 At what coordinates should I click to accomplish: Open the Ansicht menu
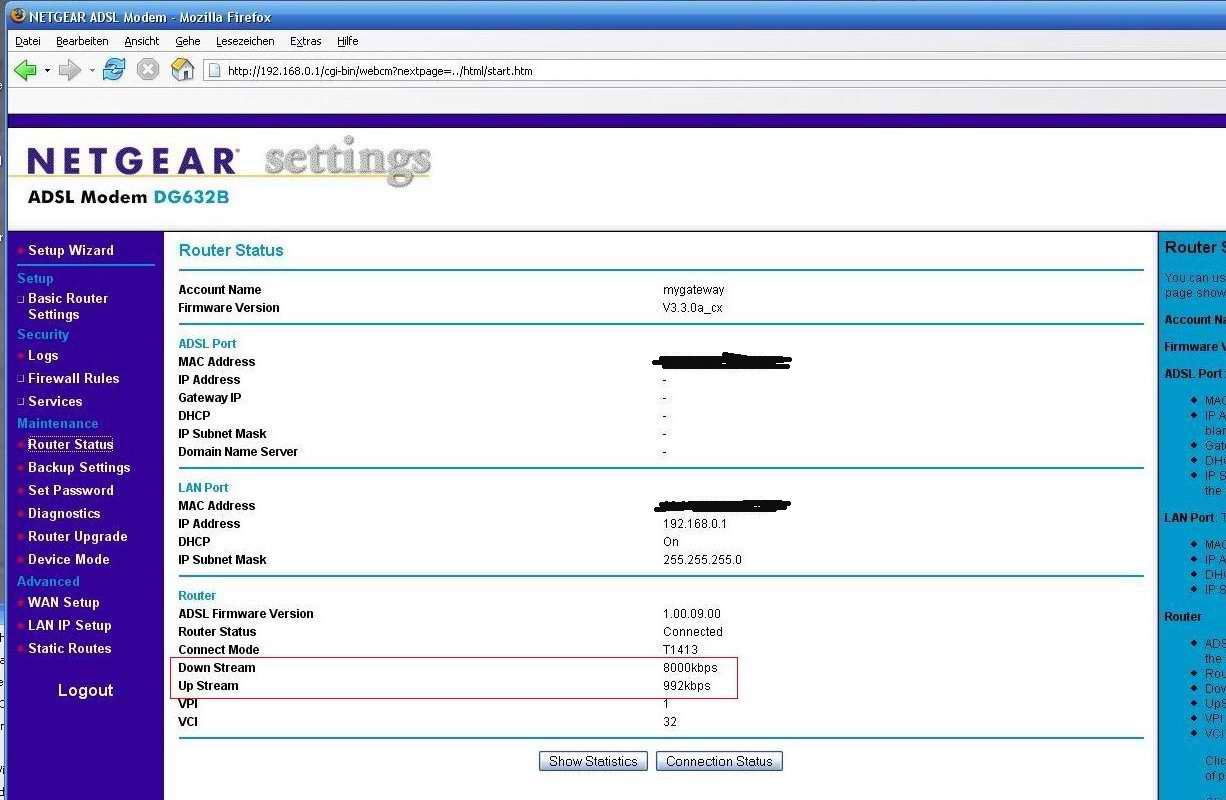tap(142, 41)
